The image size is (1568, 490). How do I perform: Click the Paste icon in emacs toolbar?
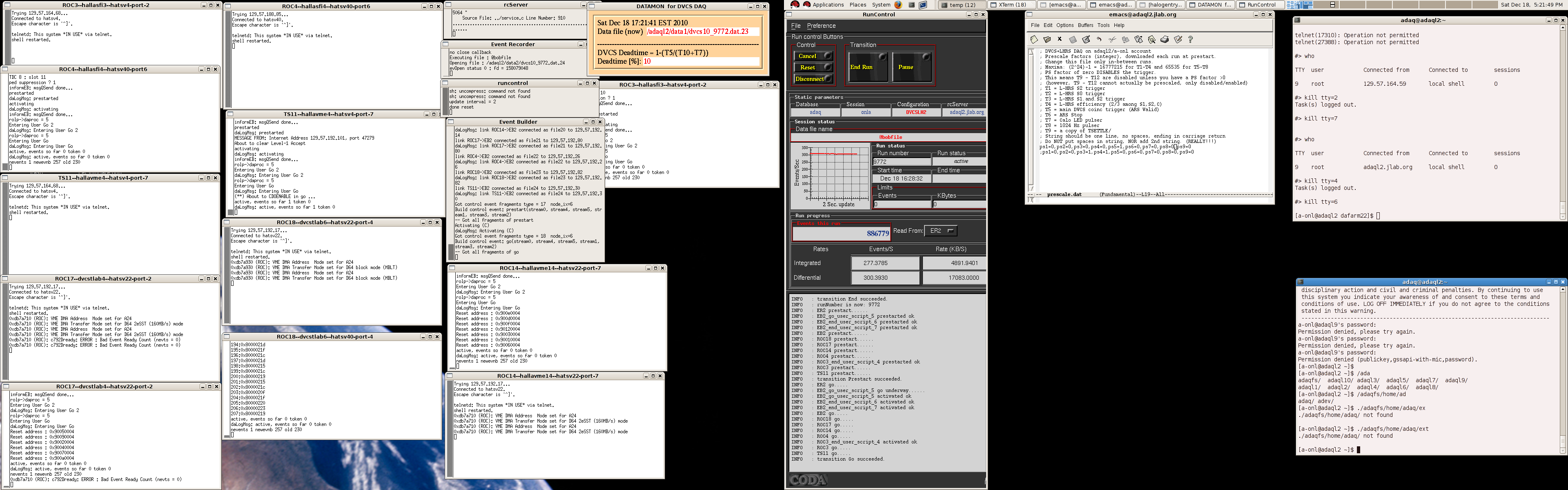(x=1138, y=40)
